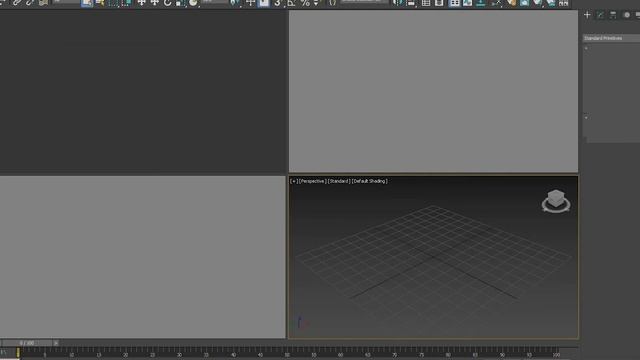Click Render Production teapot
640x360 pixels.
click(538, 3)
